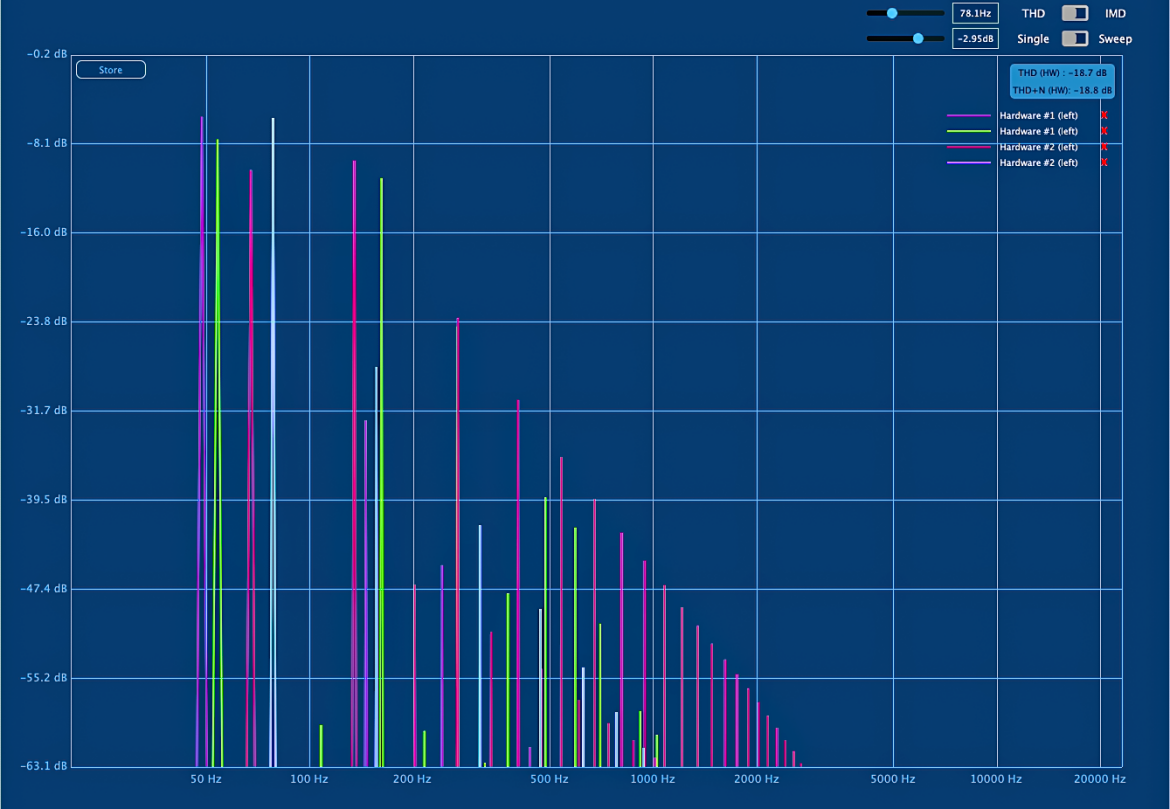
Task: Click the 20000 Hz axis label
Action: click(1099, 779)
